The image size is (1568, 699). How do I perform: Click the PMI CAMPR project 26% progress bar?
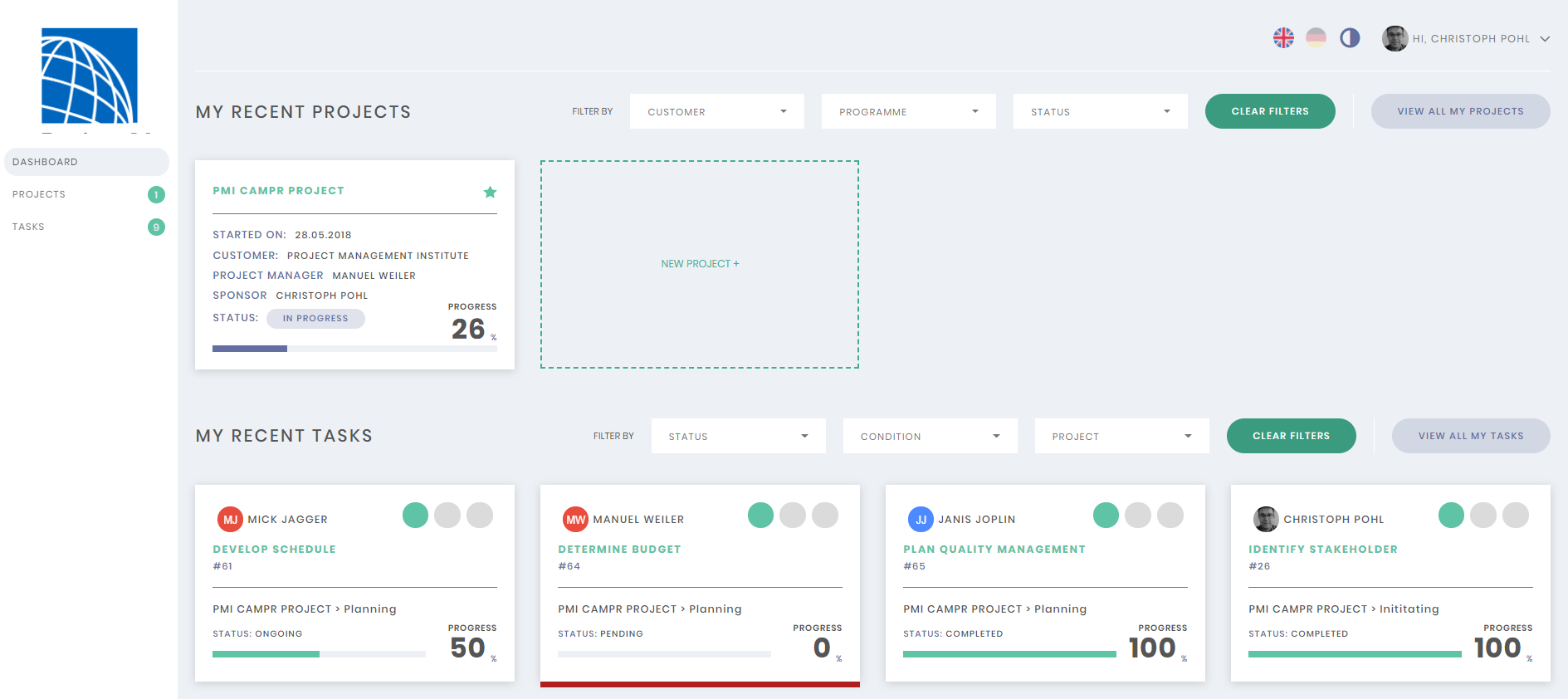[x=354, y=349]
